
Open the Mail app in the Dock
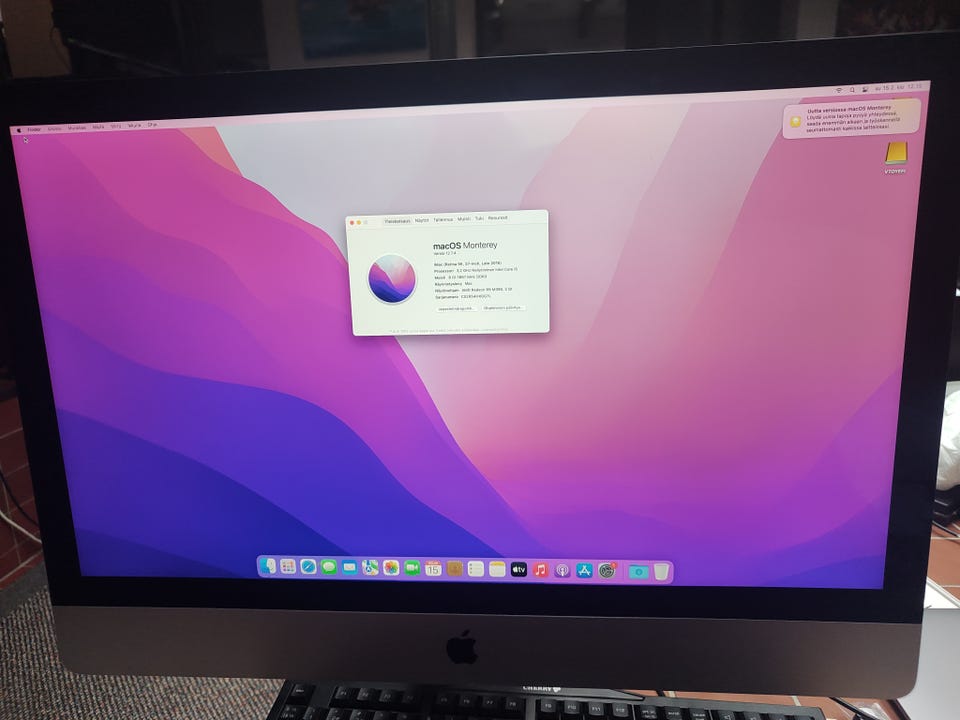pos(350,568)
